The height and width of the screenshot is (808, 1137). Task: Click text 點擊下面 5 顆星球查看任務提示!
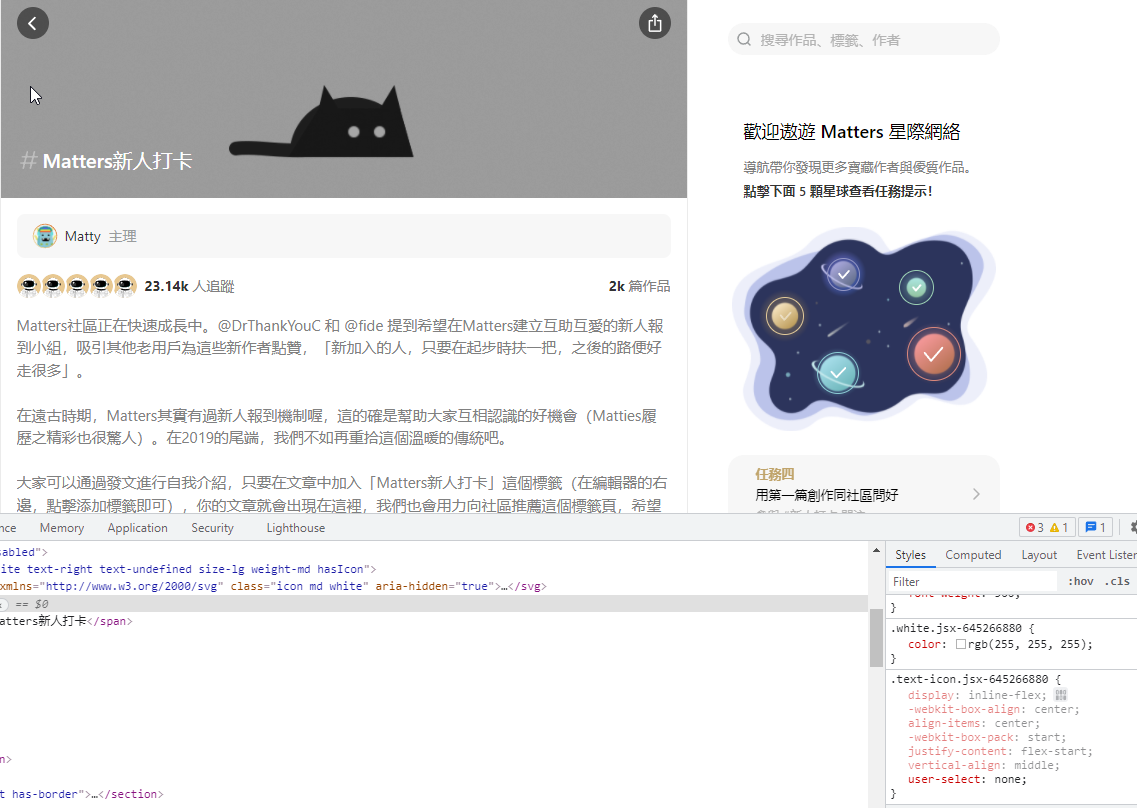pyautogui.click(x=838, y=191)
